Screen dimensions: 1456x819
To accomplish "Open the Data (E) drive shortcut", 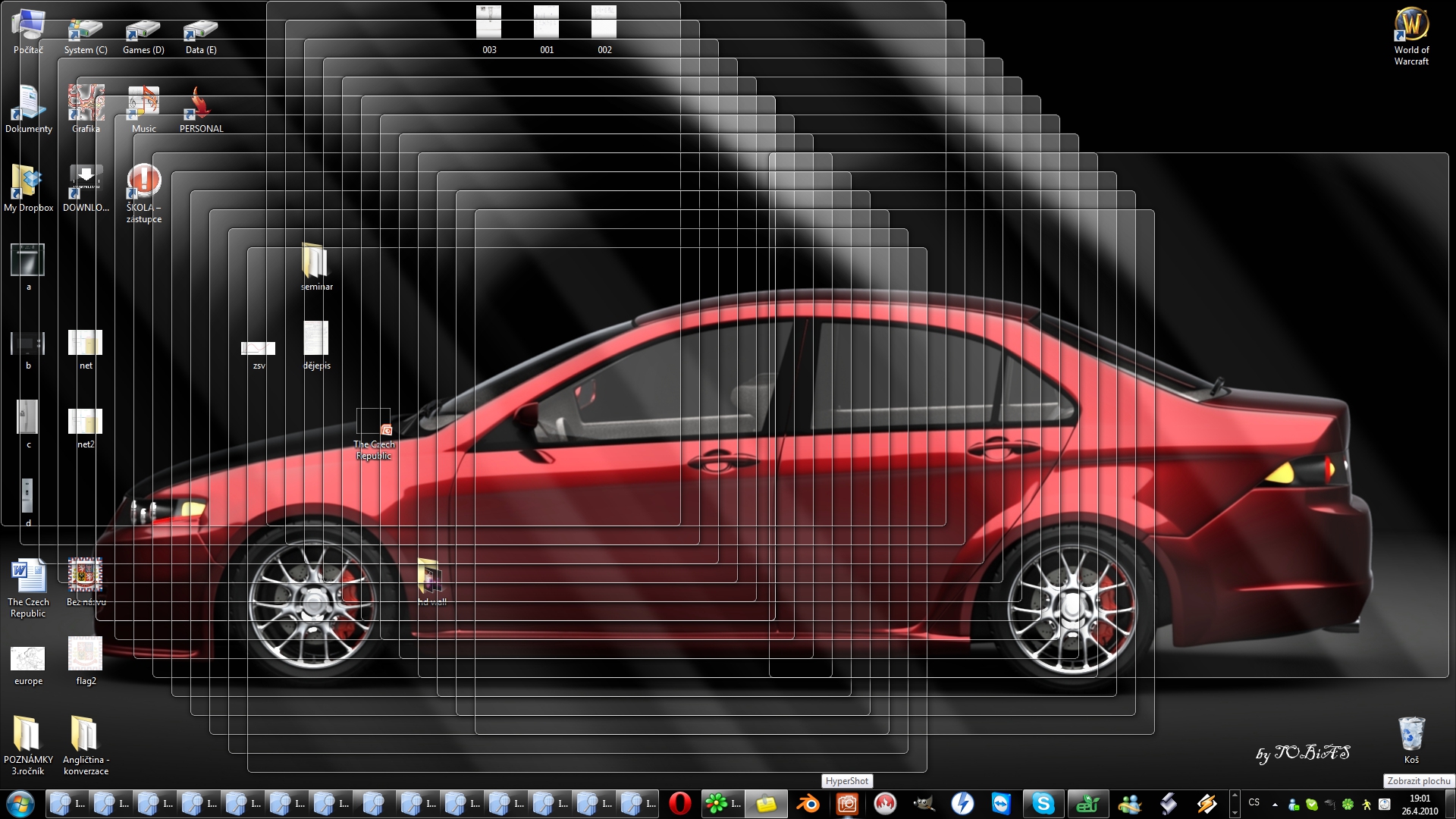I will pyautogui.click(x=201, y=36).
